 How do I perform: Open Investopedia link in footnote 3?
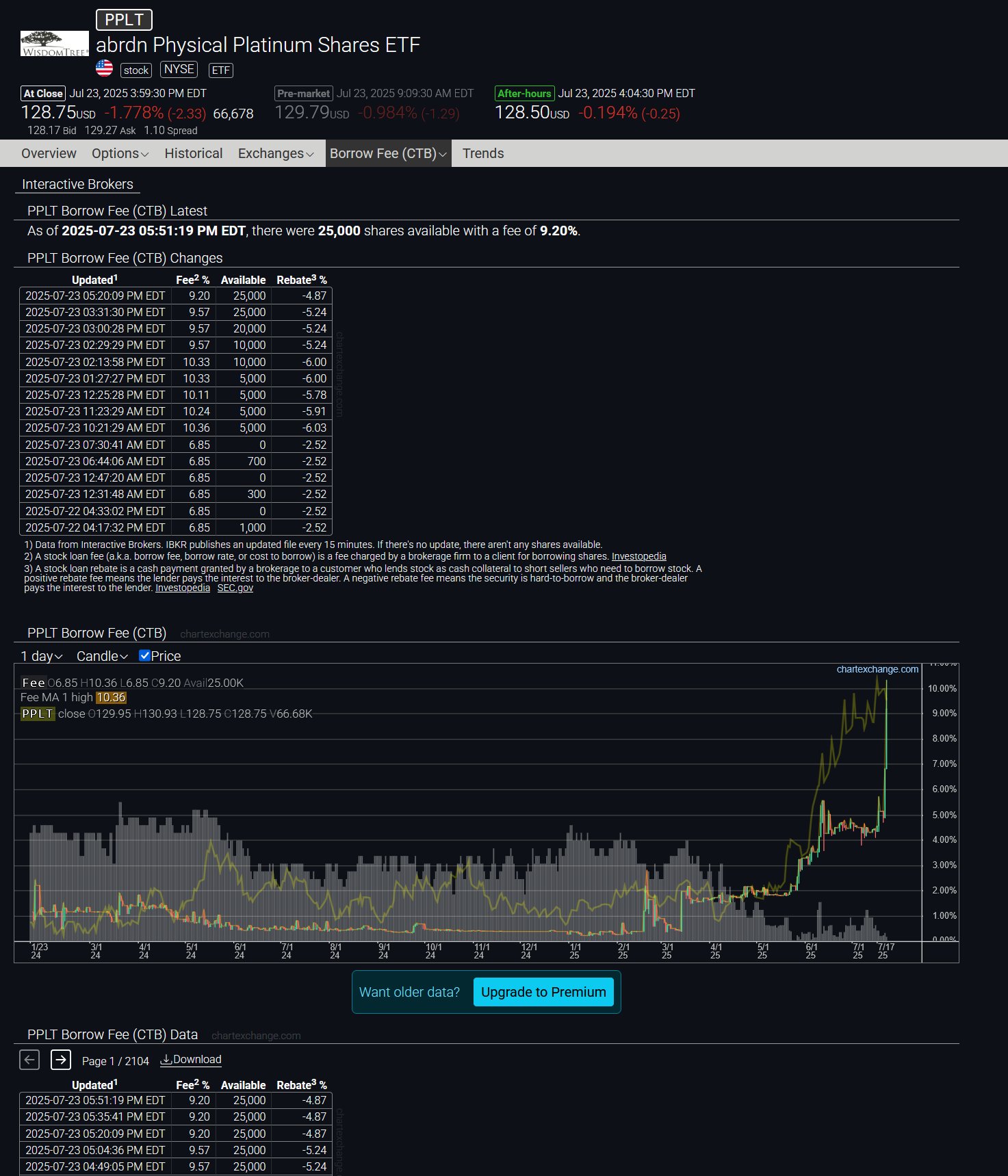coord(183,588)
